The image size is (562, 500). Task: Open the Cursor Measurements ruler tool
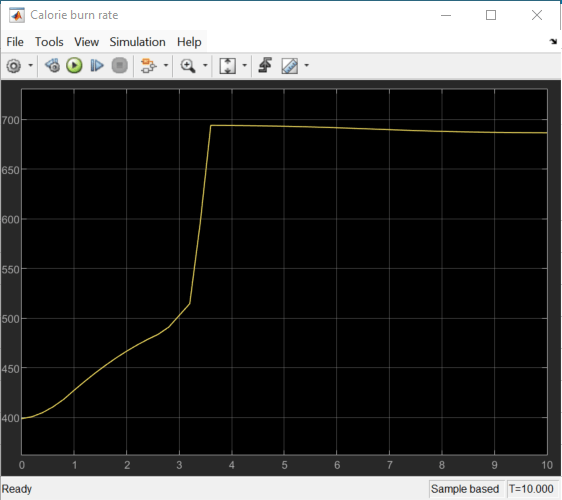[290, 66]
